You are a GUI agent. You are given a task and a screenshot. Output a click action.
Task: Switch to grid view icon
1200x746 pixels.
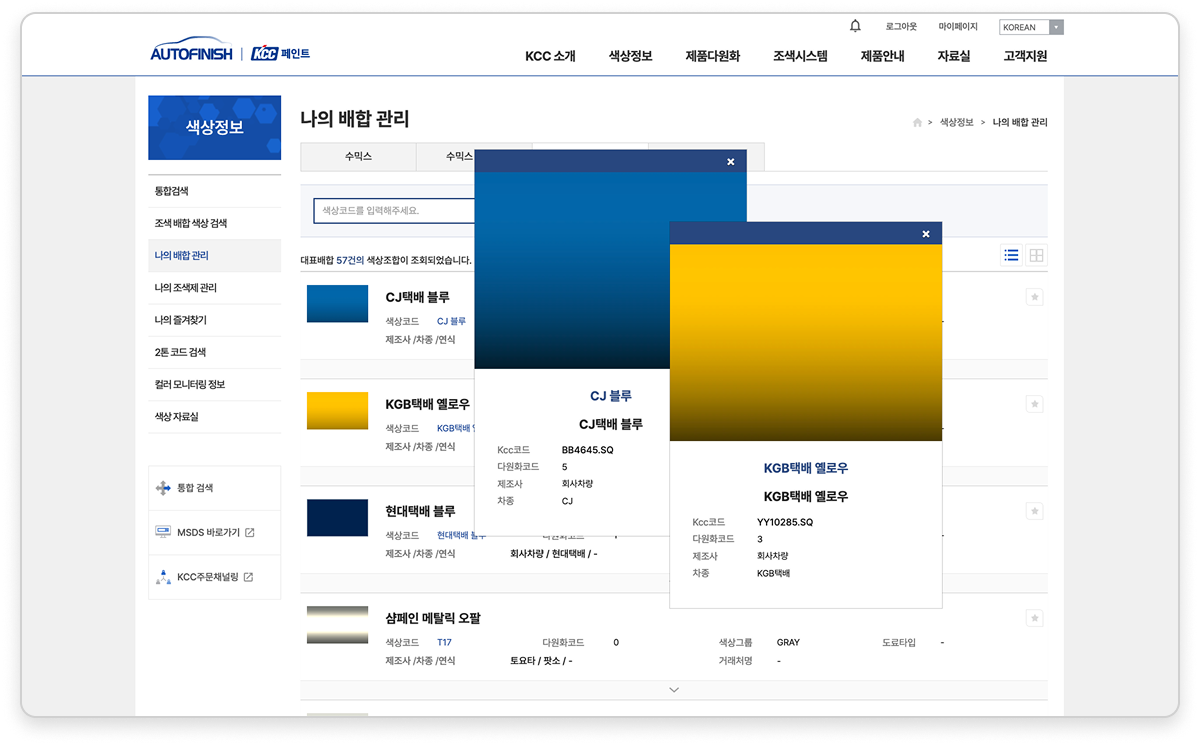click(x=1037, y=255)
